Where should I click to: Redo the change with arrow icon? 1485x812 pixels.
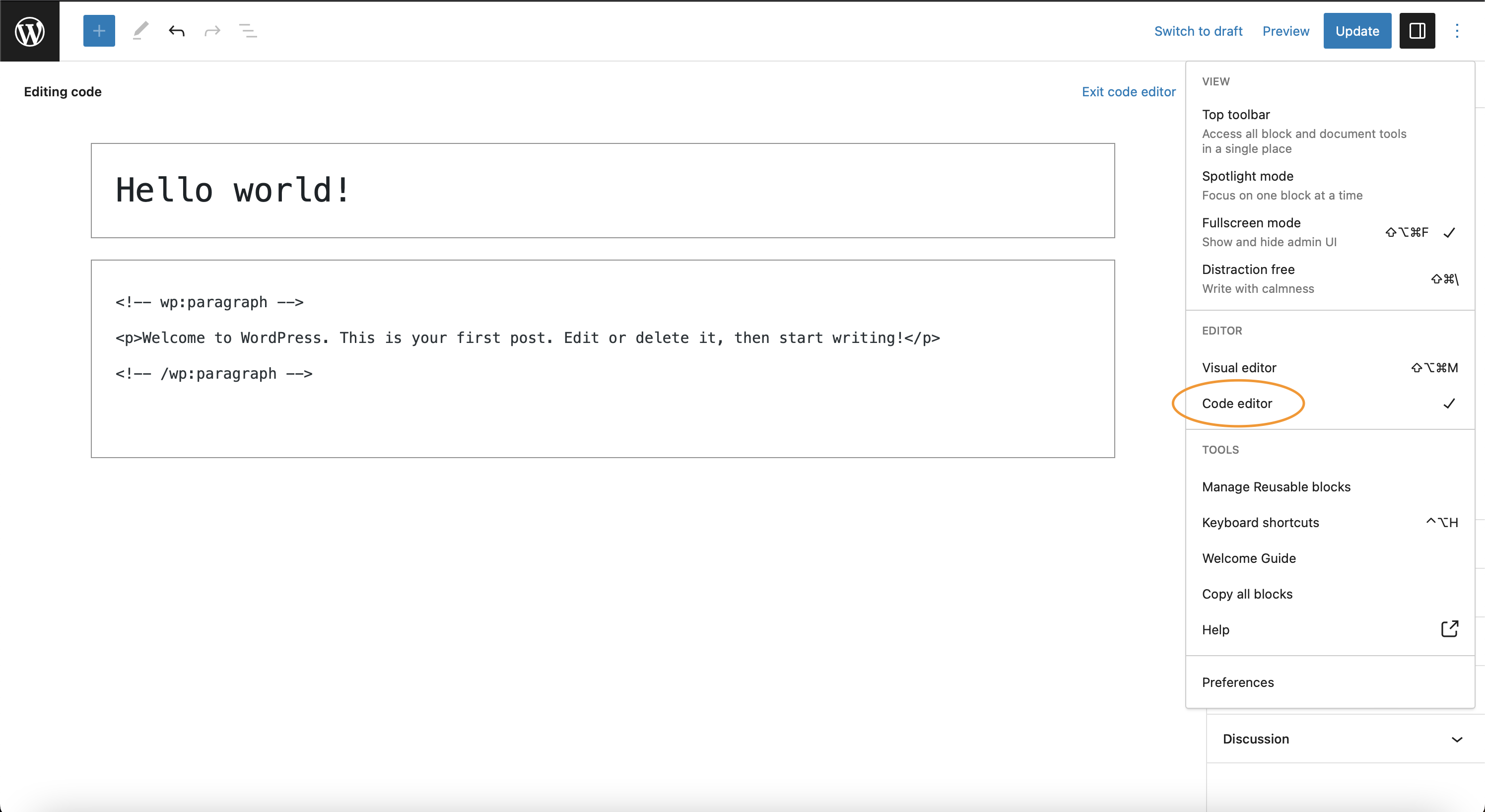point(212,31)
